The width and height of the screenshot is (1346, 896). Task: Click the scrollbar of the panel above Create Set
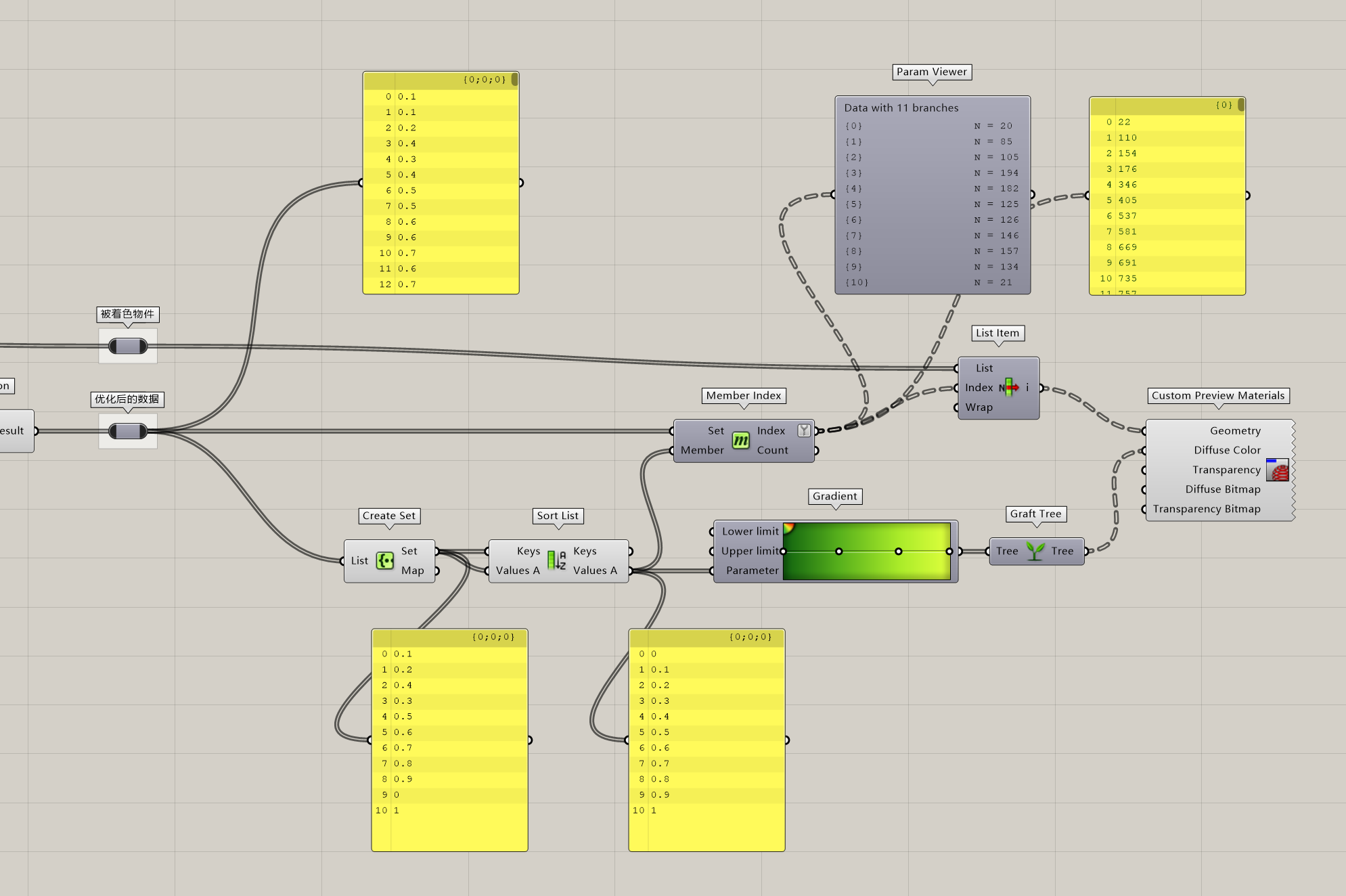(x=515, y=80)
